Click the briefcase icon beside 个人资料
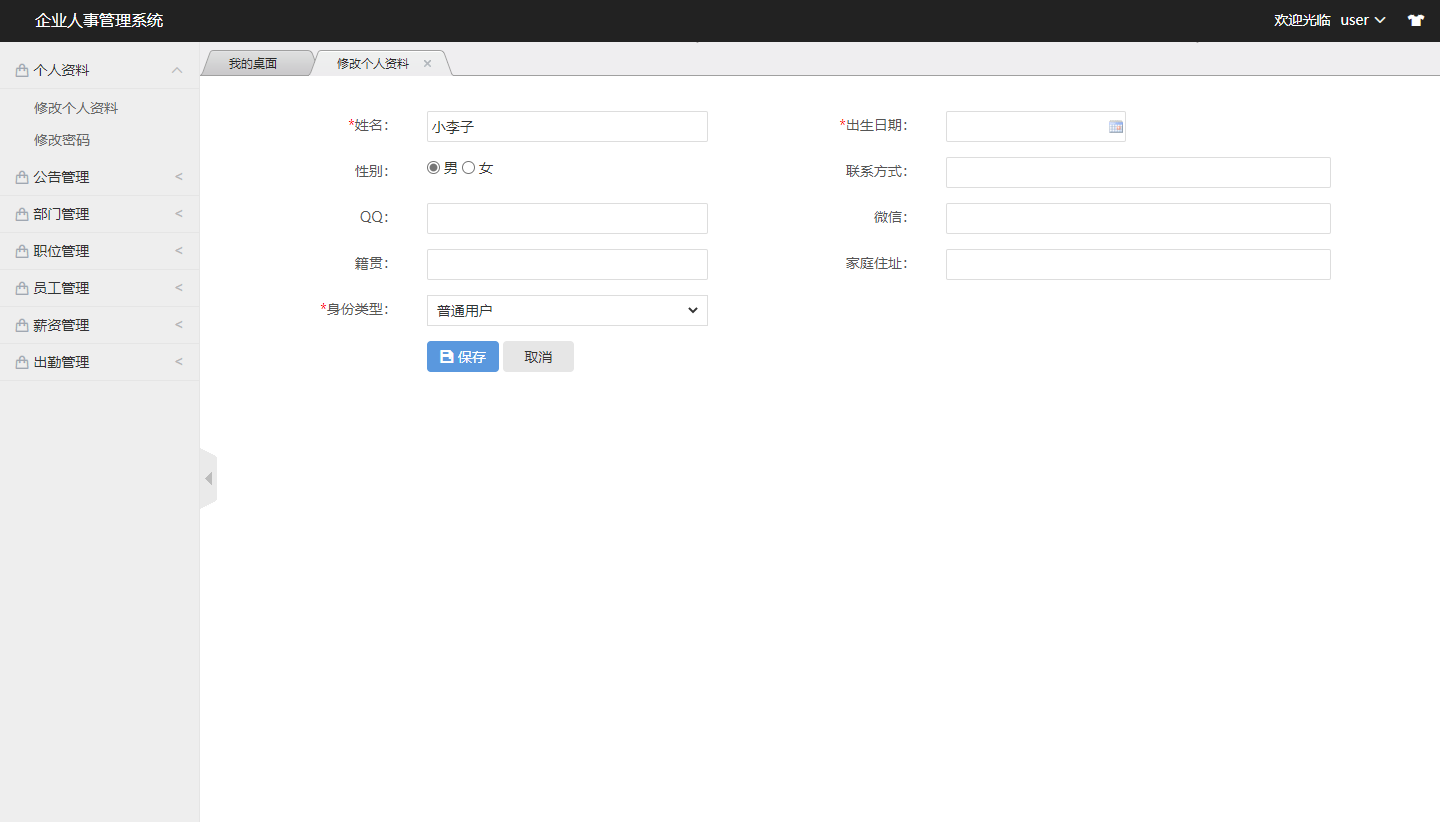 (x=19, y=69)
